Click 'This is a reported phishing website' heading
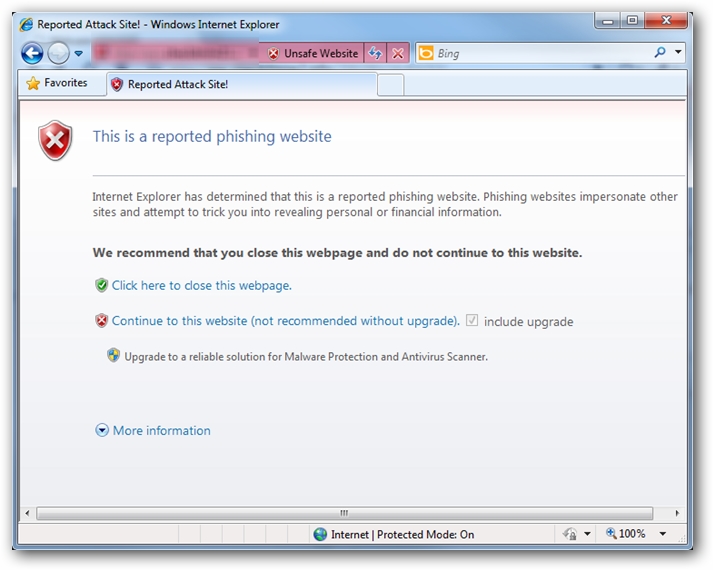 [x=212, y=136]
